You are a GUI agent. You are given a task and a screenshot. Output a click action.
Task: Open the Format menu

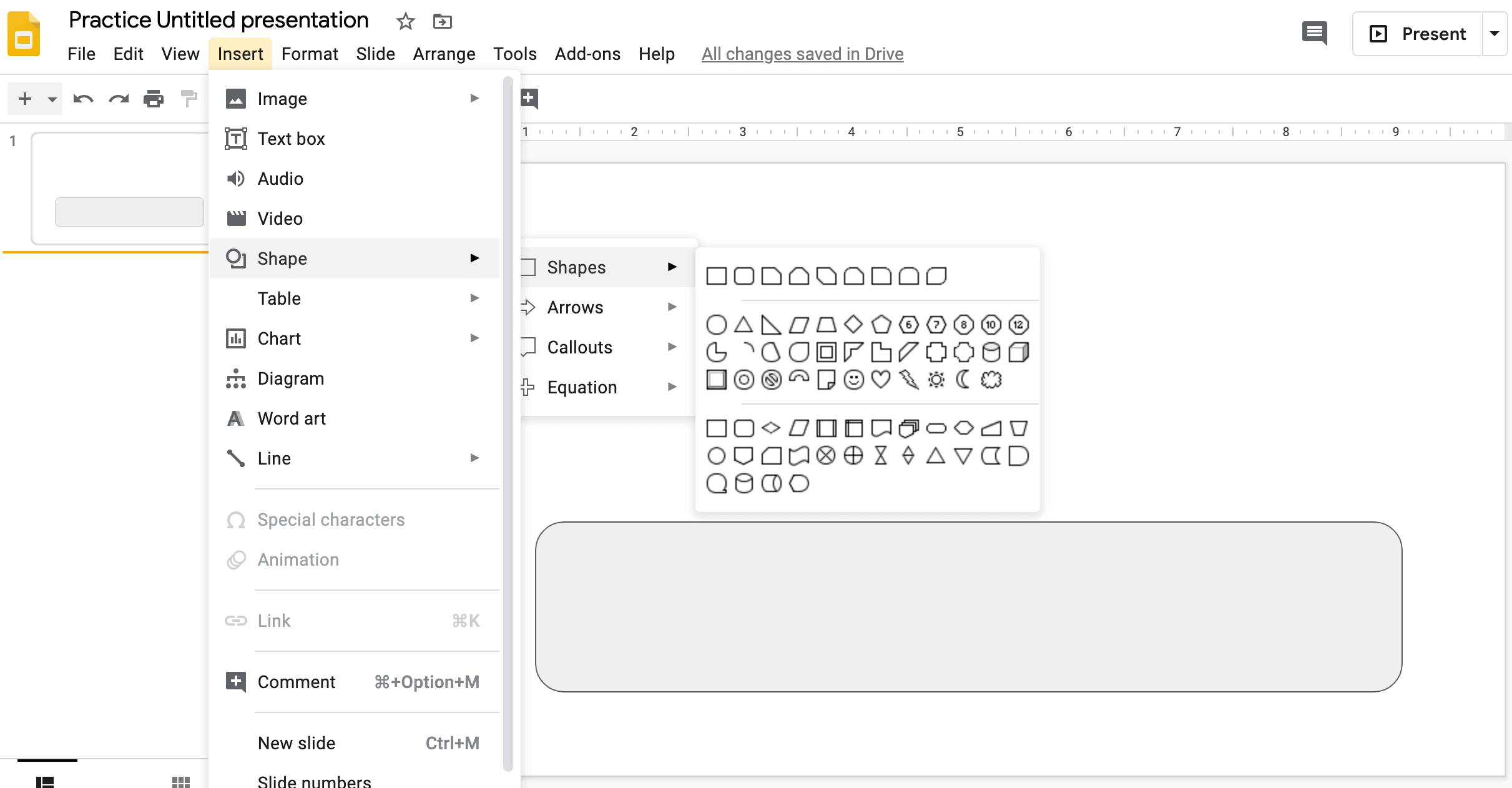(310, 54)
